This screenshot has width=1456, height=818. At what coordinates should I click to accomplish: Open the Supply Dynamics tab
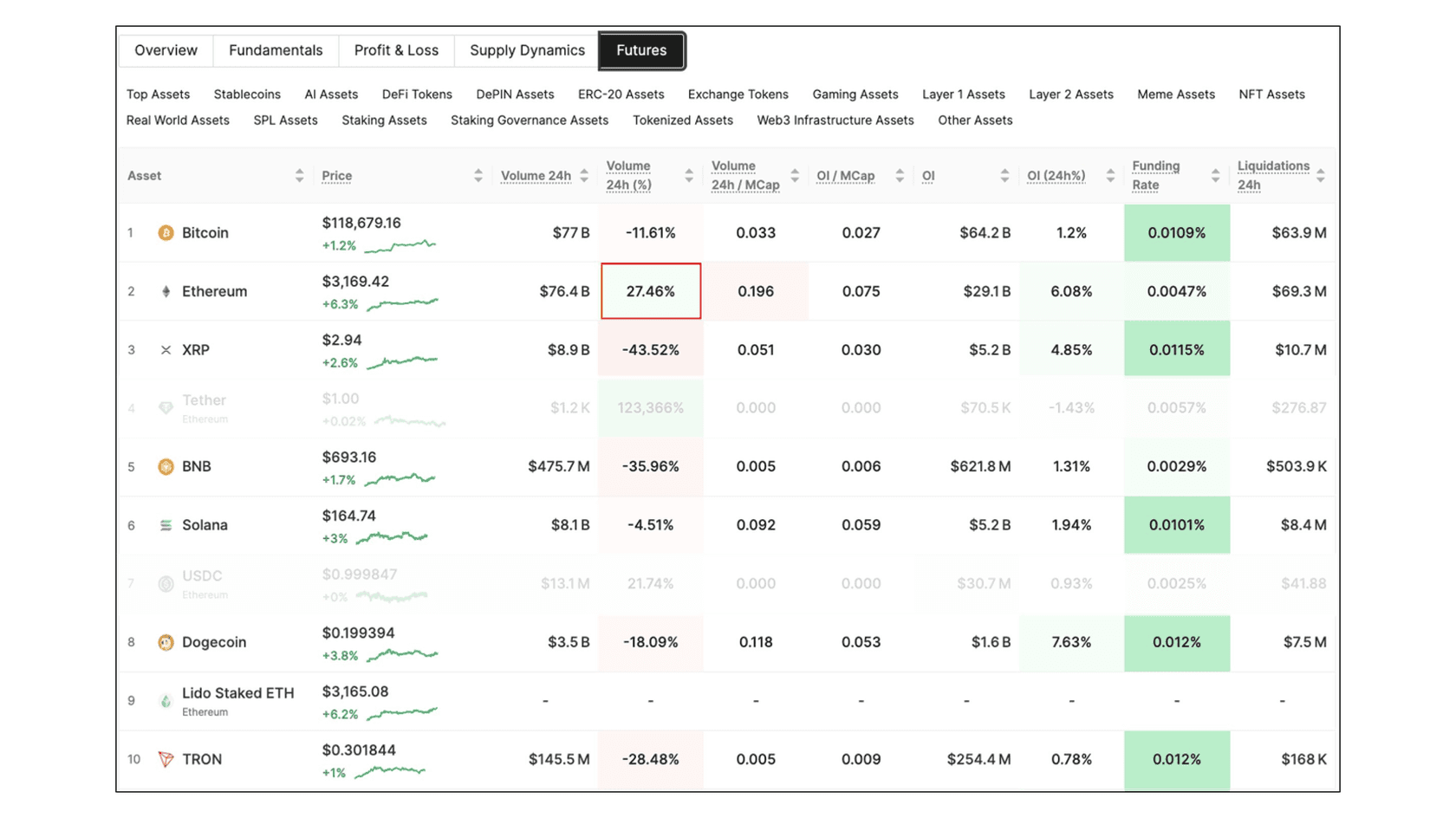[x=527, y=50]
